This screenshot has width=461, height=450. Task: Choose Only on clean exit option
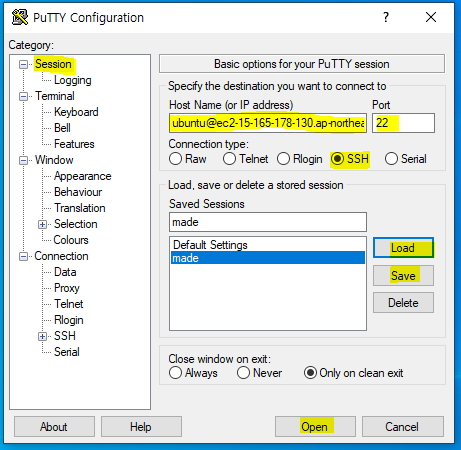354,373
